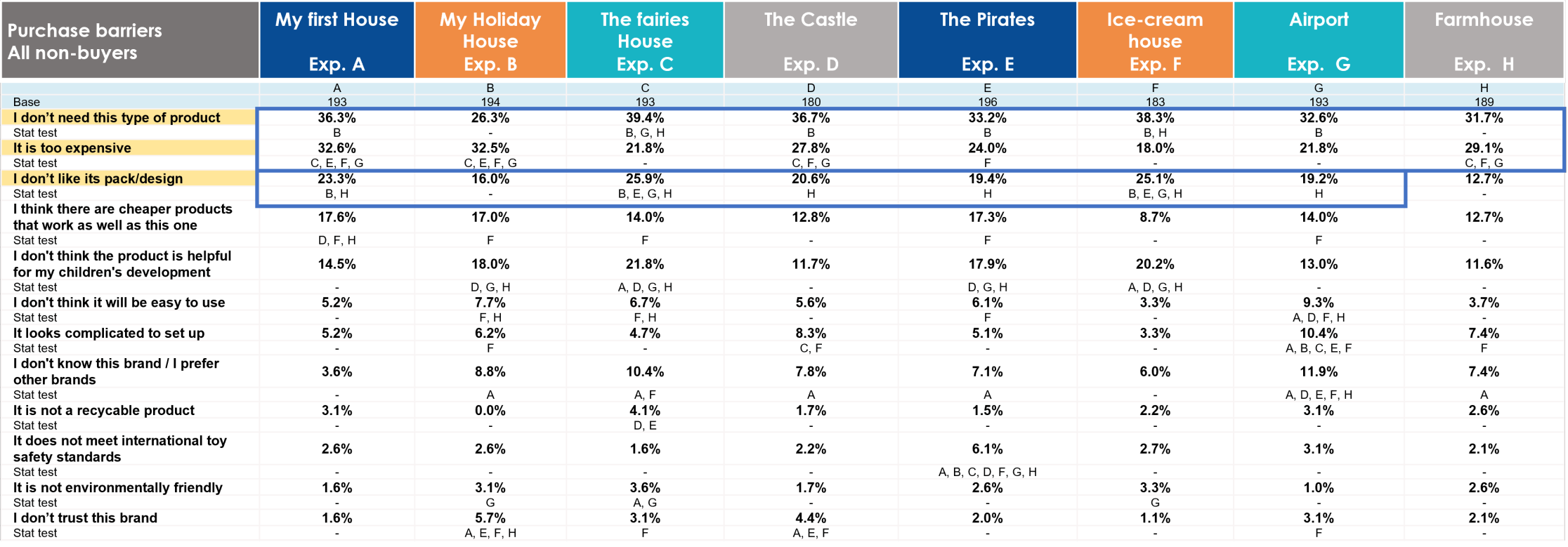Click the "Purchase barriers All non-buyers" title cell
The width and height of the screenshot is (1568, 547).
[x=130, y=41]
